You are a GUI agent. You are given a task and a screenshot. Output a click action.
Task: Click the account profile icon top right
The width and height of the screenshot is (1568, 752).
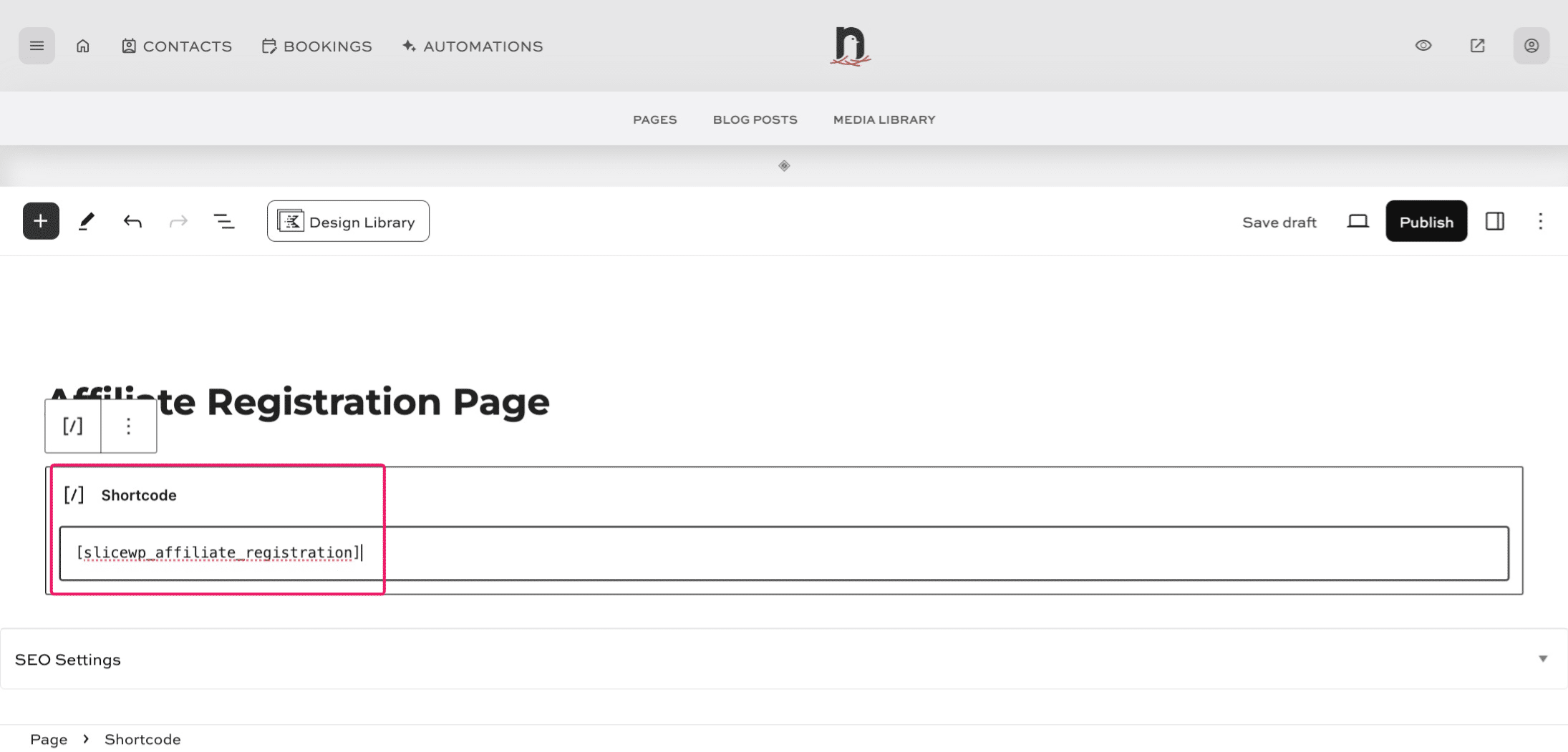click(1531, 45)
